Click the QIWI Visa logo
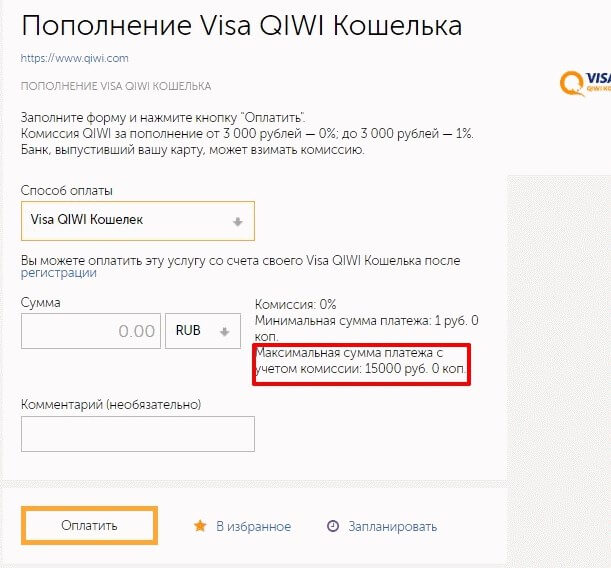 tap(585, 83)
